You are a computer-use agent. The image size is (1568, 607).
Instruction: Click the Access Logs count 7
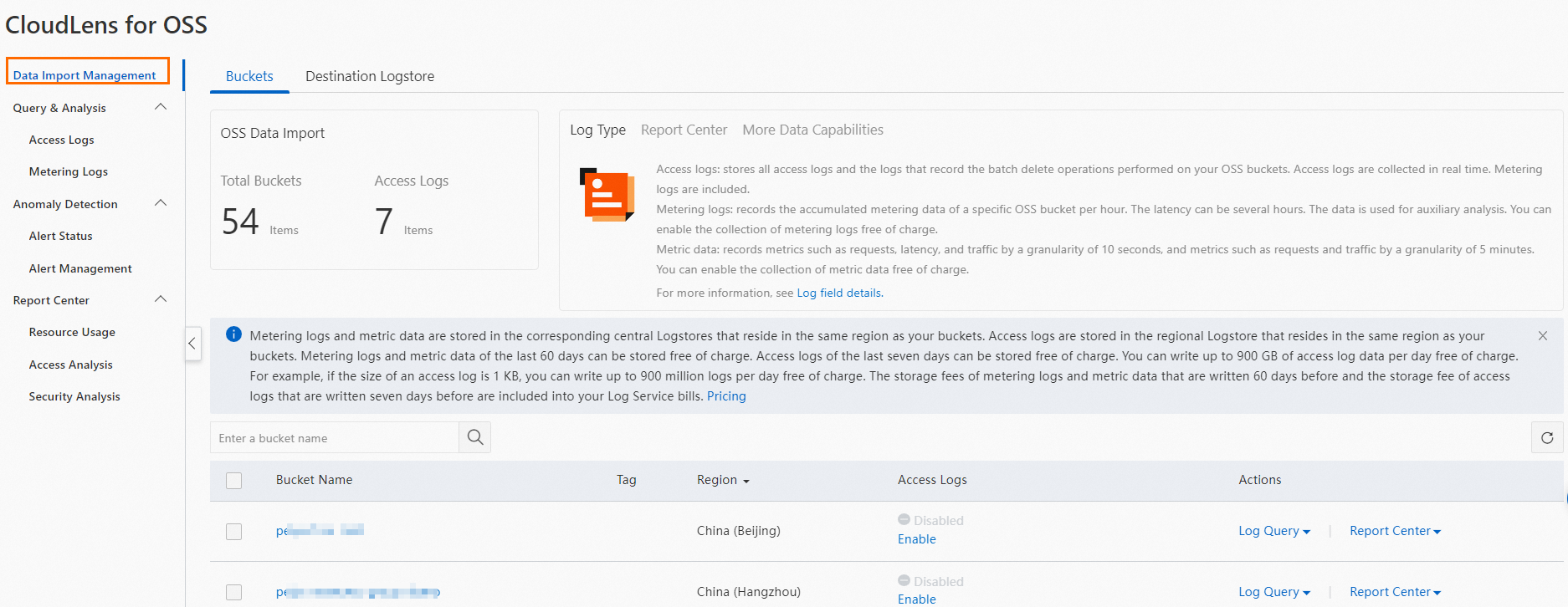click(384, 222)
